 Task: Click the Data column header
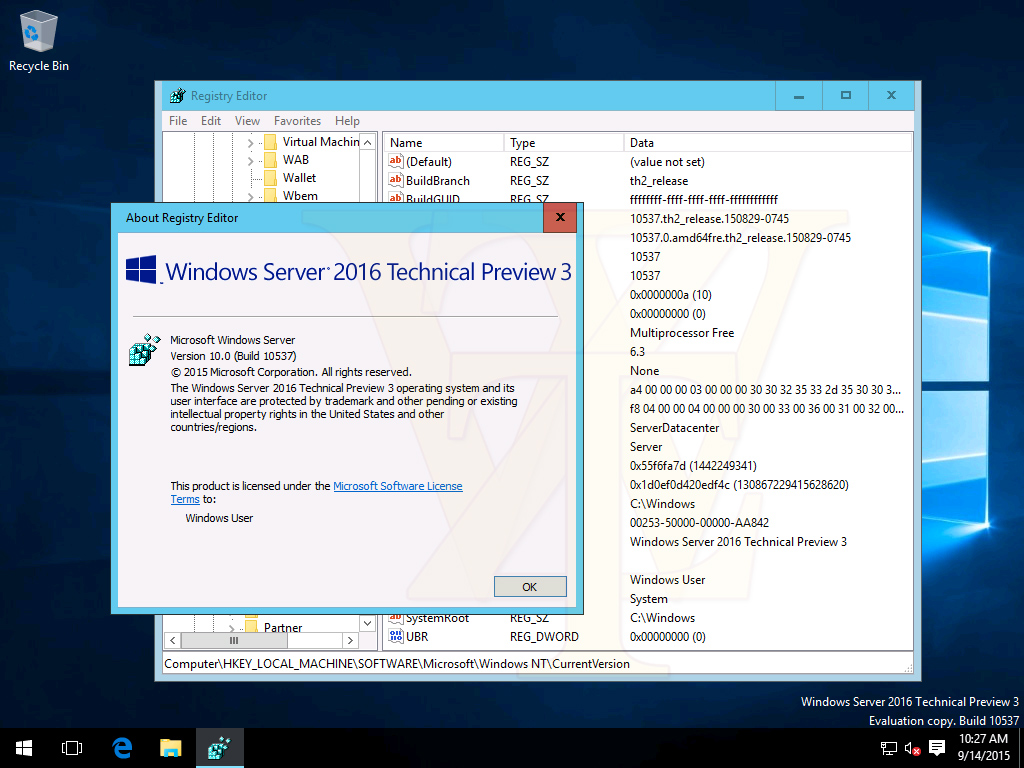pyautogui.click(x=642, y=143)
